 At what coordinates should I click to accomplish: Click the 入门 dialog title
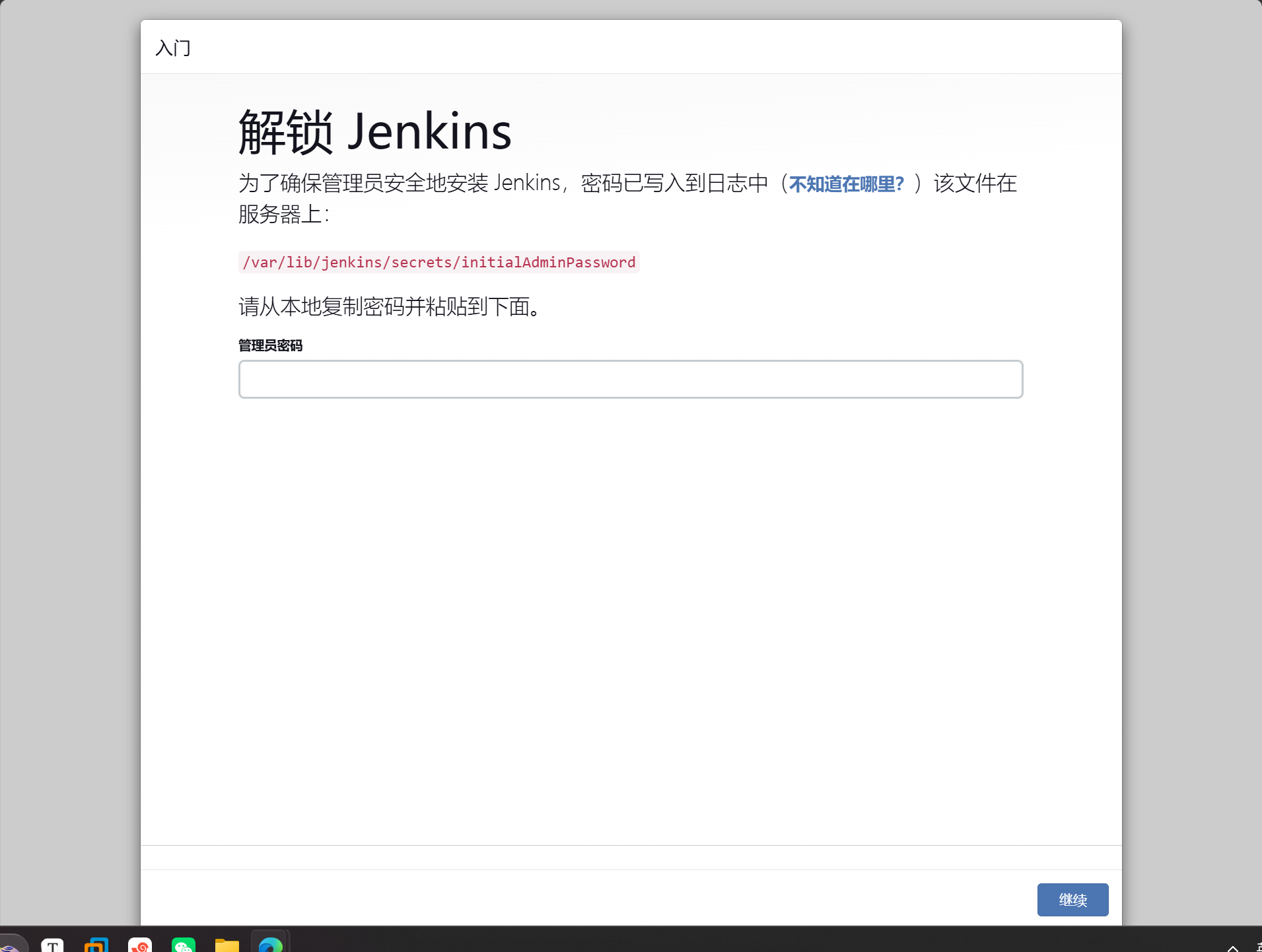[x=173, y=48]
